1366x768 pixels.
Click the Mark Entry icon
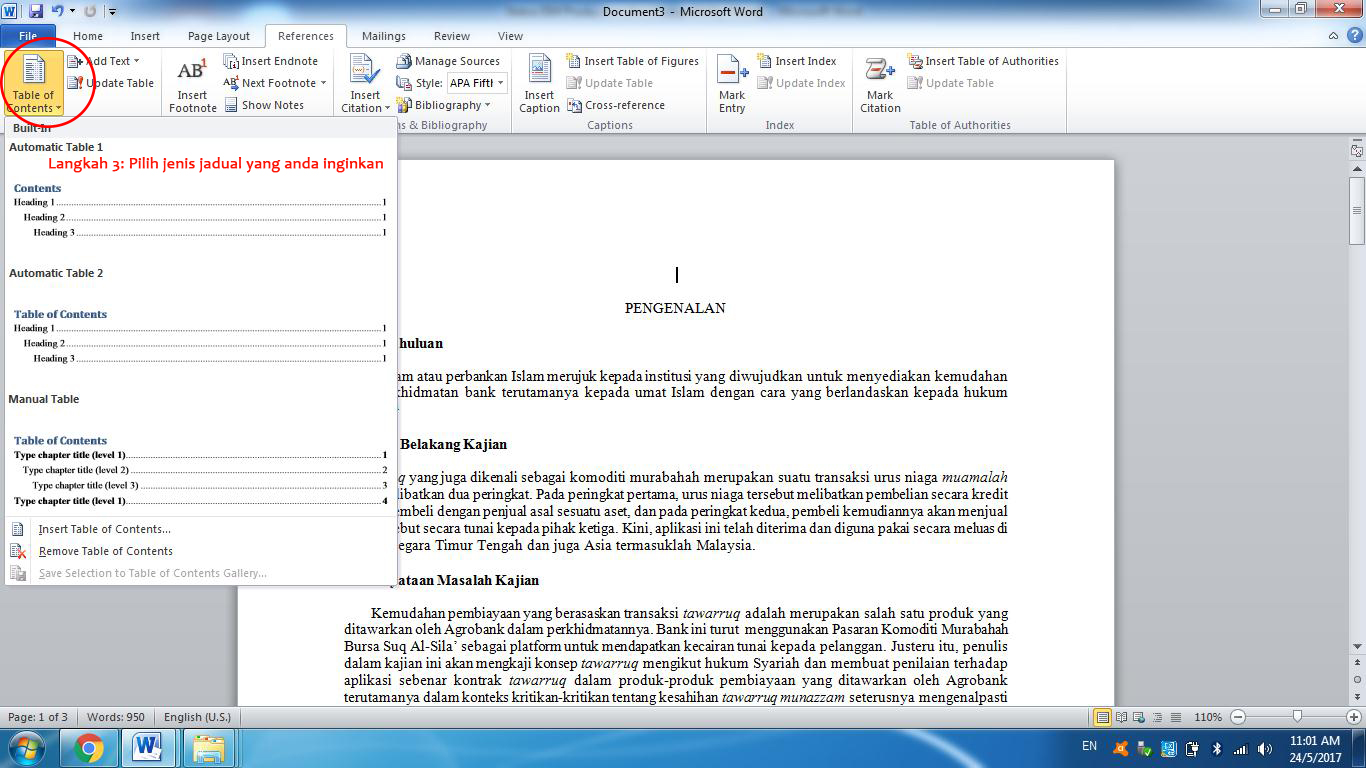click(732, 84)
